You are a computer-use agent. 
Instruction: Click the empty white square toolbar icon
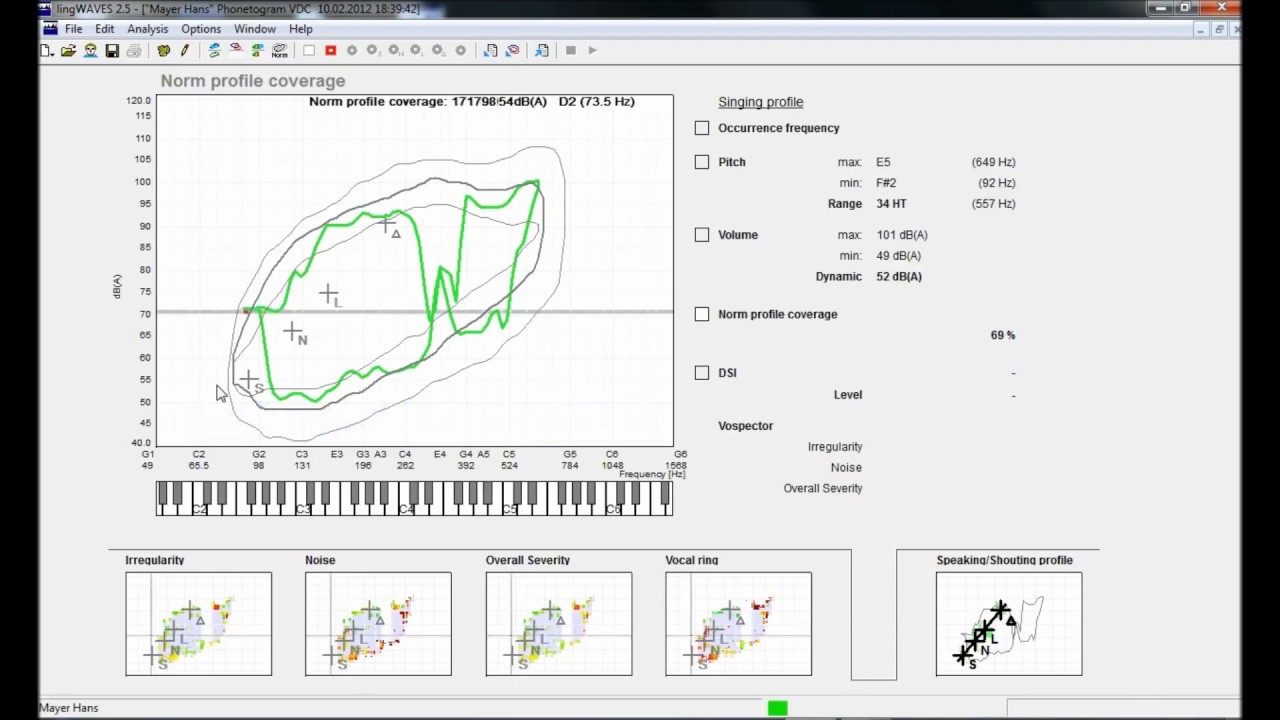309,50
